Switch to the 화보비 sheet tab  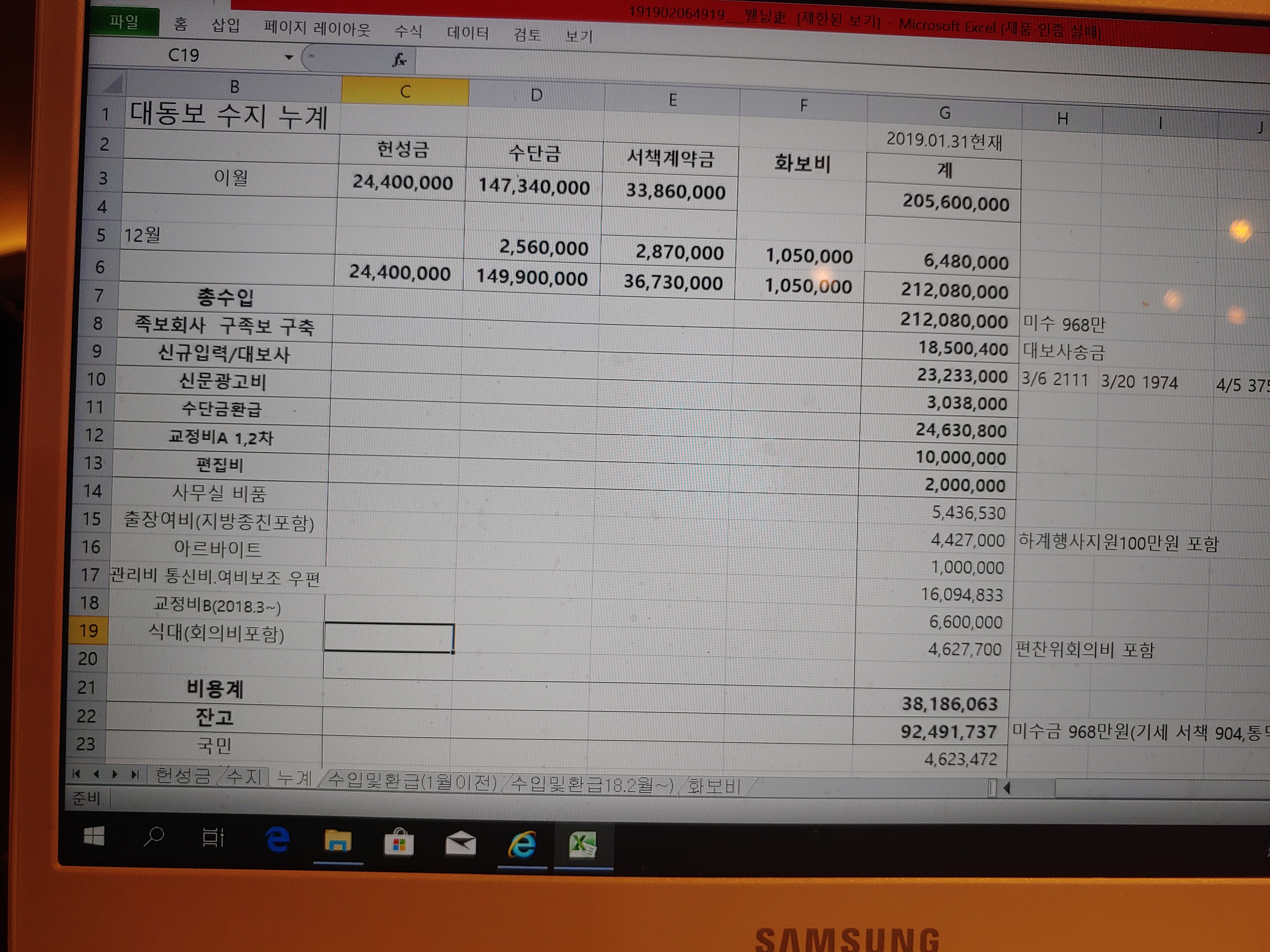(x=714, y=785)
